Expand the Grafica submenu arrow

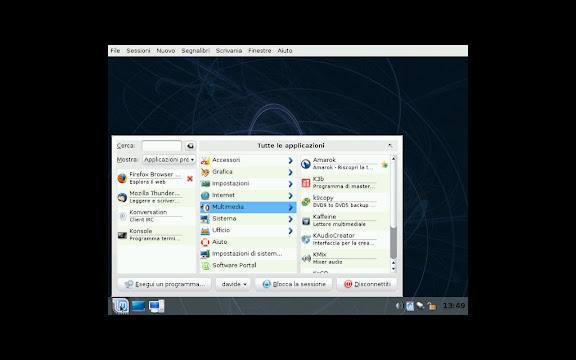point(291,172)
